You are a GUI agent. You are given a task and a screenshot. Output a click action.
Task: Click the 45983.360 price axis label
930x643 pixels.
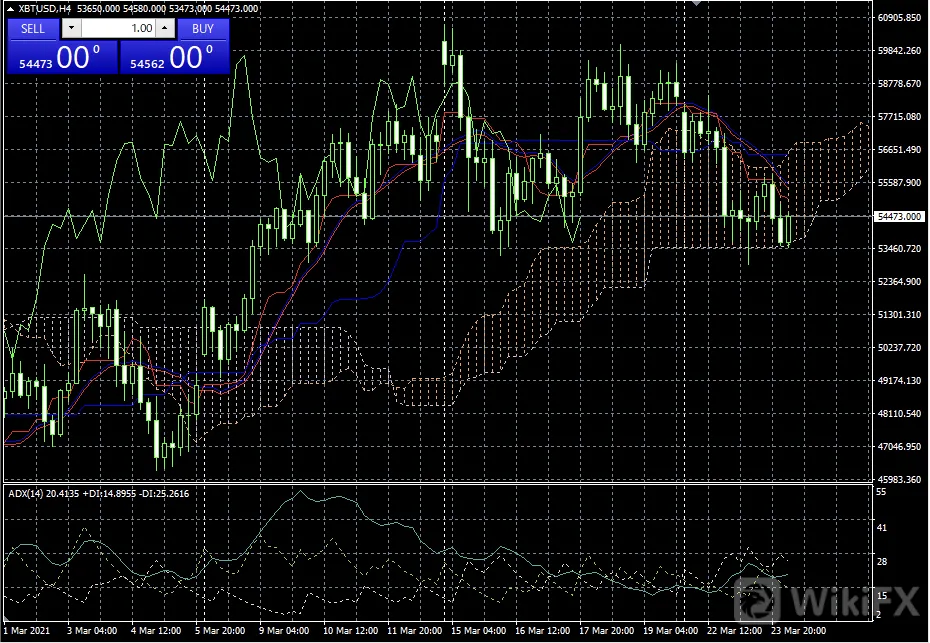coord(899,479)
